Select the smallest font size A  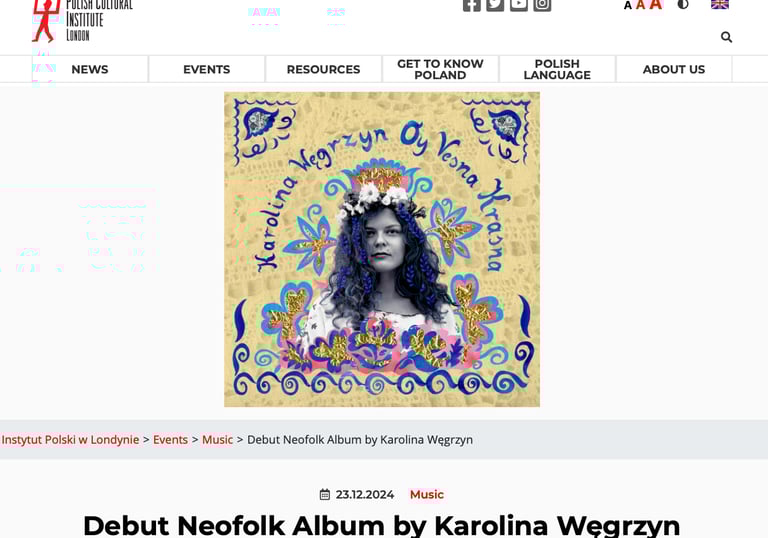click(x=627, y=6)
